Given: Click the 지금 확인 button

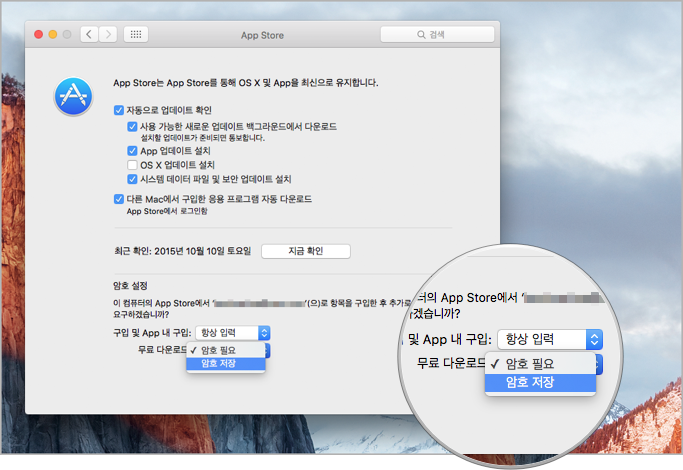Looking at the screenshot, I should pos(306,251).
